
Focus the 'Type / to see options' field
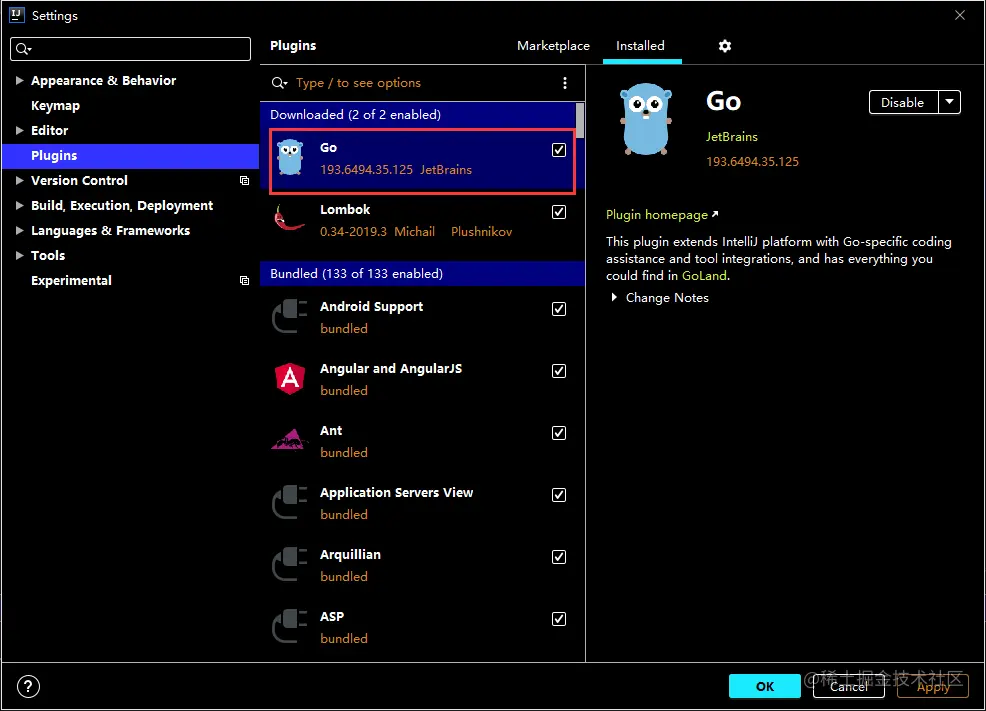pyautogui.click(x=415, y=83)
